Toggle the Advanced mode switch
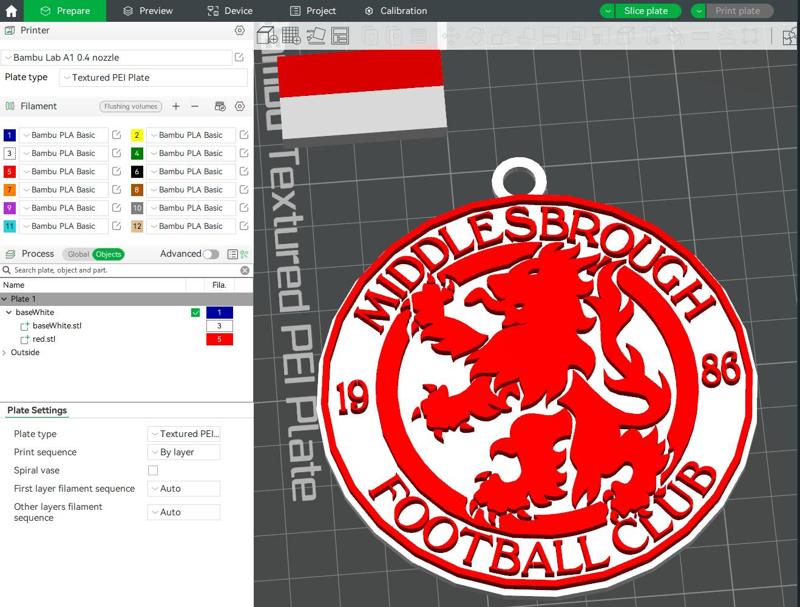 pos(212,254)
